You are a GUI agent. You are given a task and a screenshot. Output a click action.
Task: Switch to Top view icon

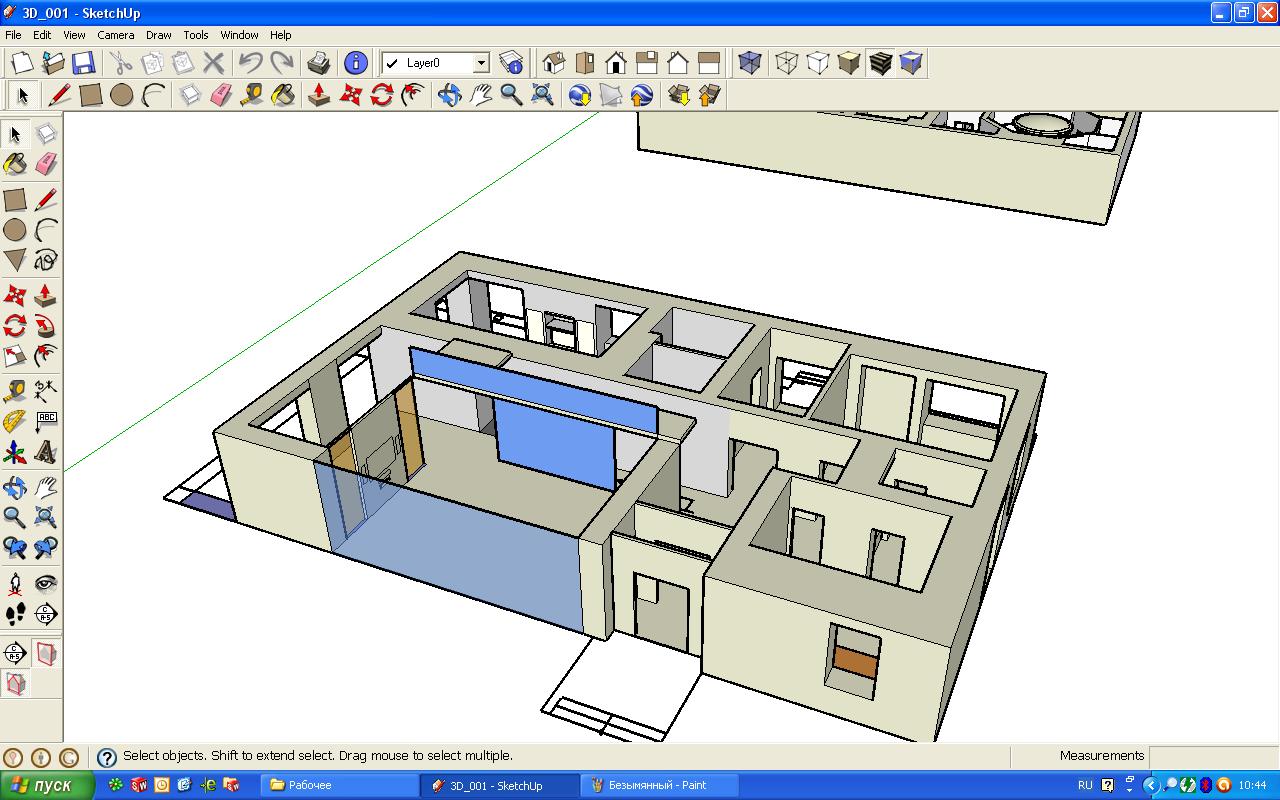coord(584,63)
